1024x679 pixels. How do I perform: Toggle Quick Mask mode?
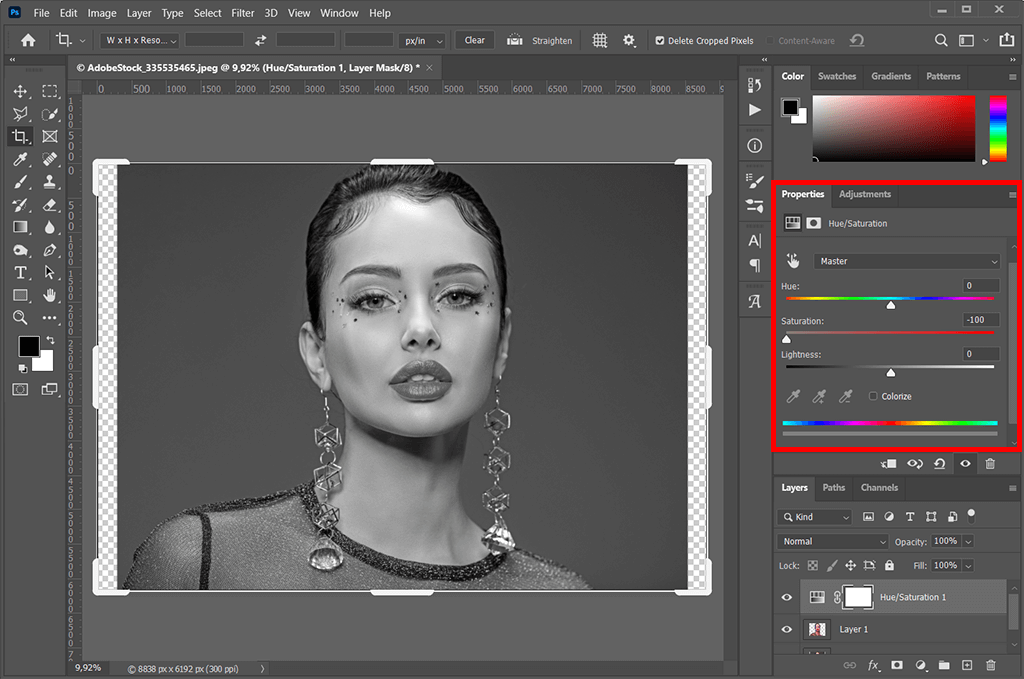[20, 389]
